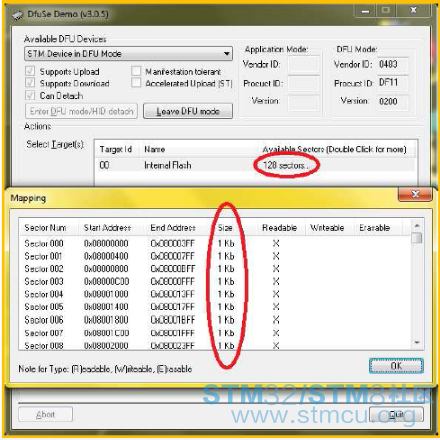Click the Leave DFU mode button
The height and width of the screenshot is (440, 440).
tap(188, 111)
